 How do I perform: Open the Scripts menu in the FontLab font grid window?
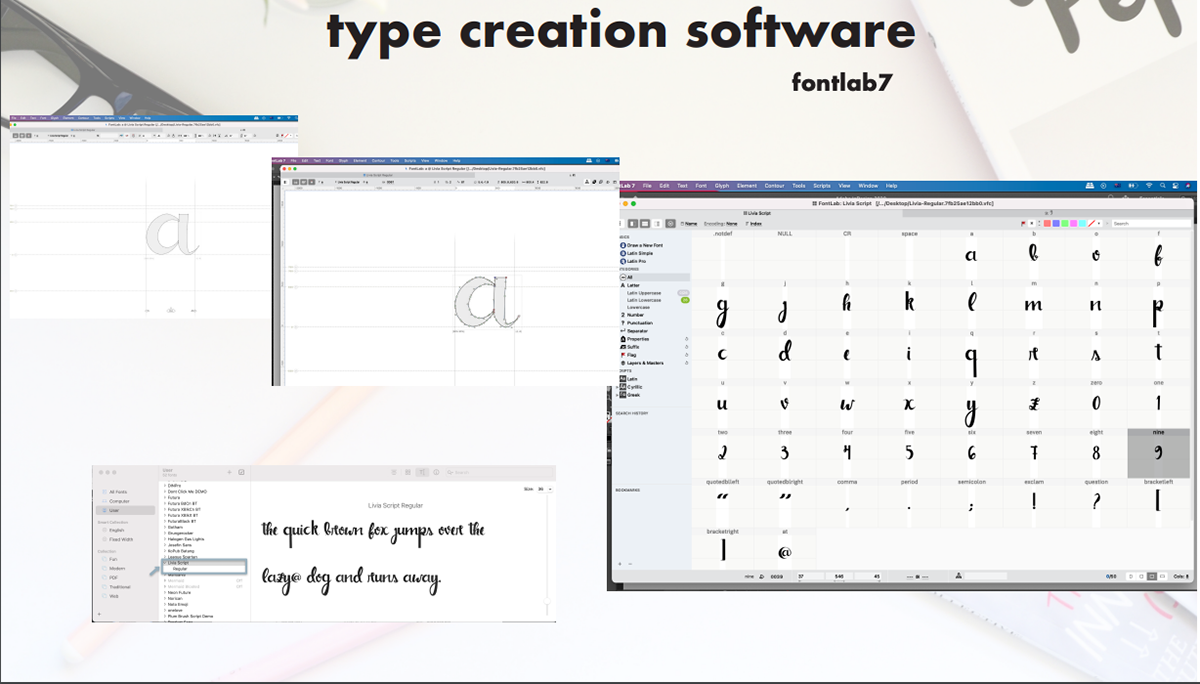click(822, 186)
